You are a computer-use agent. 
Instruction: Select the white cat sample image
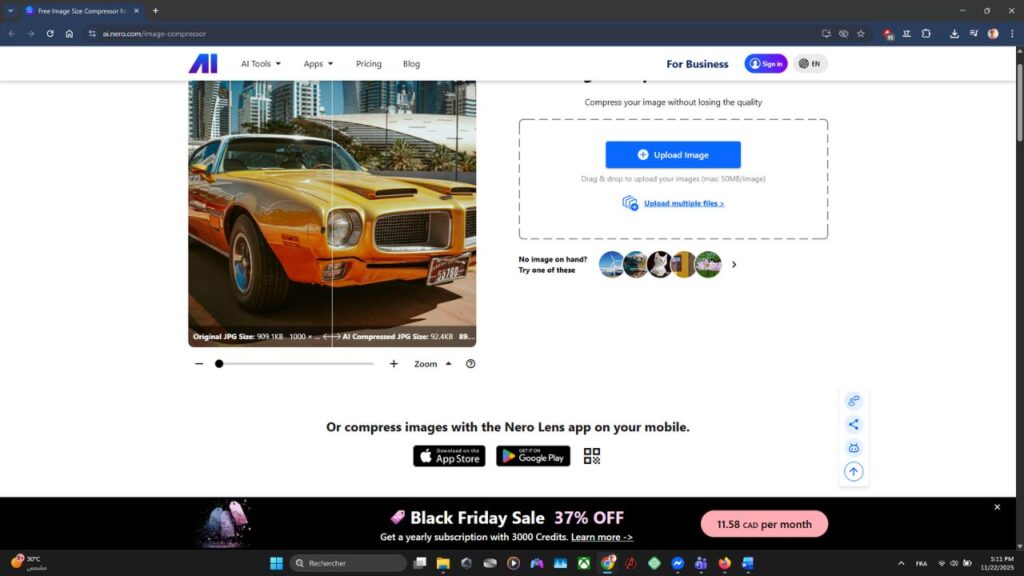pos(659,265)
